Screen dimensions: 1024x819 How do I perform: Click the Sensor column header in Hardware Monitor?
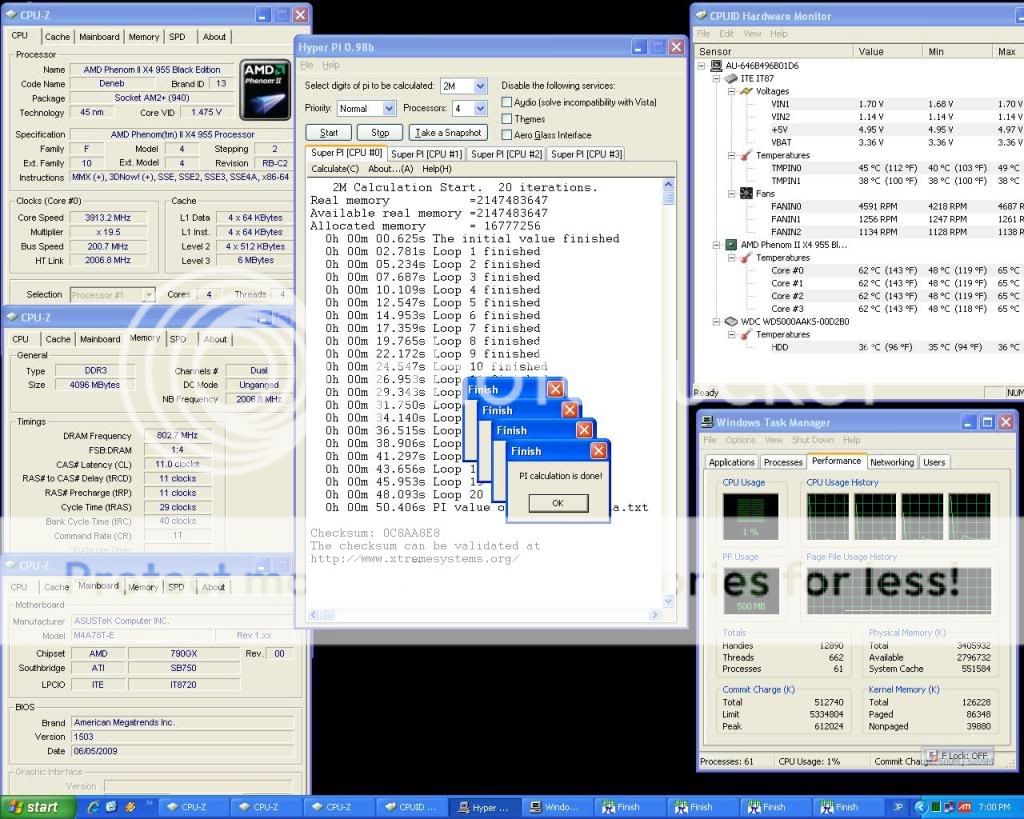(774, 52)
